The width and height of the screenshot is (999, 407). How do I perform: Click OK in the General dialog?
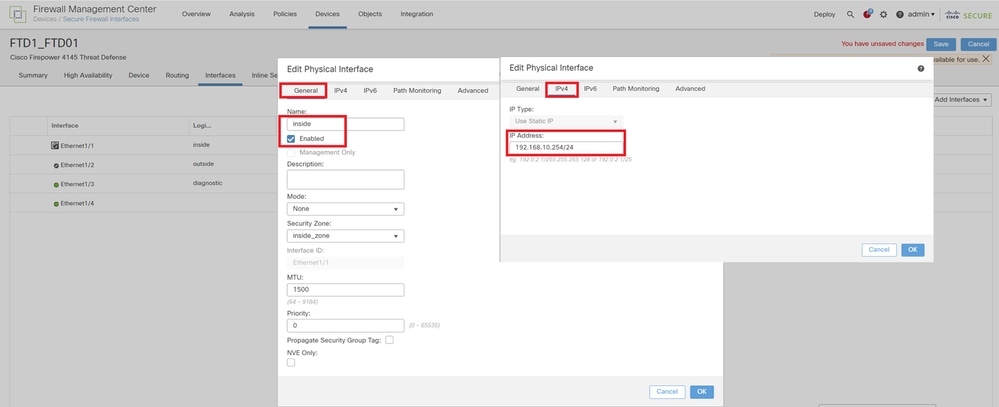pyautogui.click(x=701, y=392)
